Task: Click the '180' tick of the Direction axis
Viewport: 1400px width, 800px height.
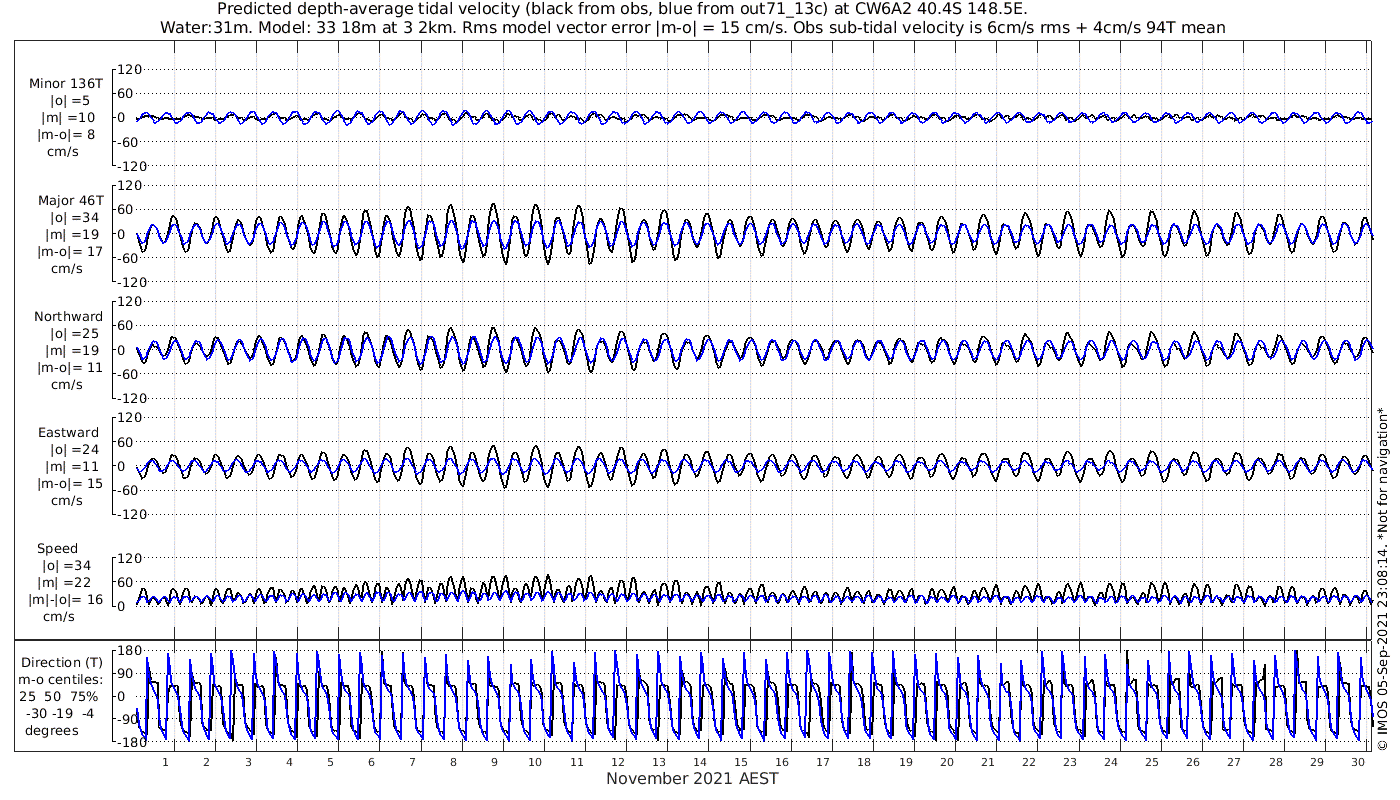Action: pos(132,651)
